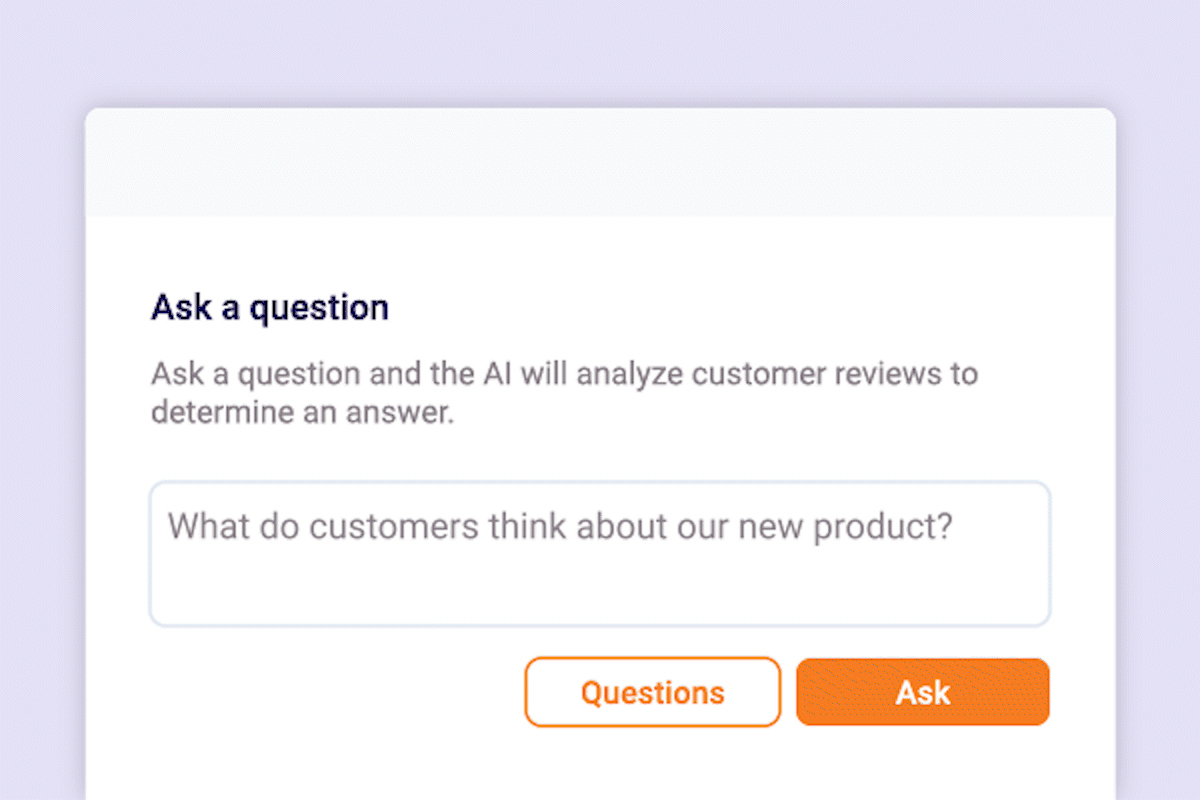Click the orange Ask button
Viewport: 1200px width, 800px height.
[x=922, y=692]
